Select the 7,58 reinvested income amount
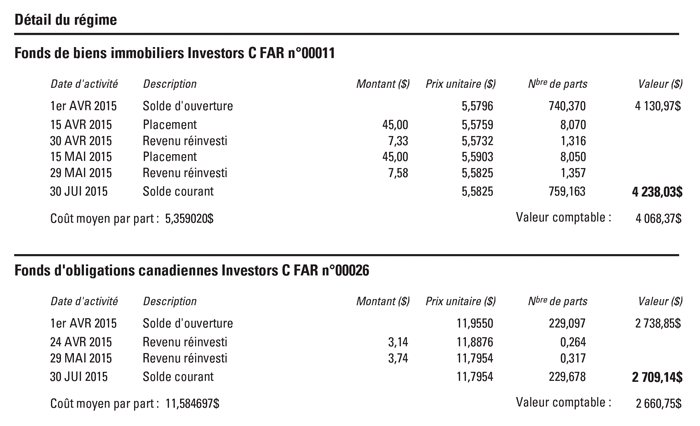 [397, 173]
